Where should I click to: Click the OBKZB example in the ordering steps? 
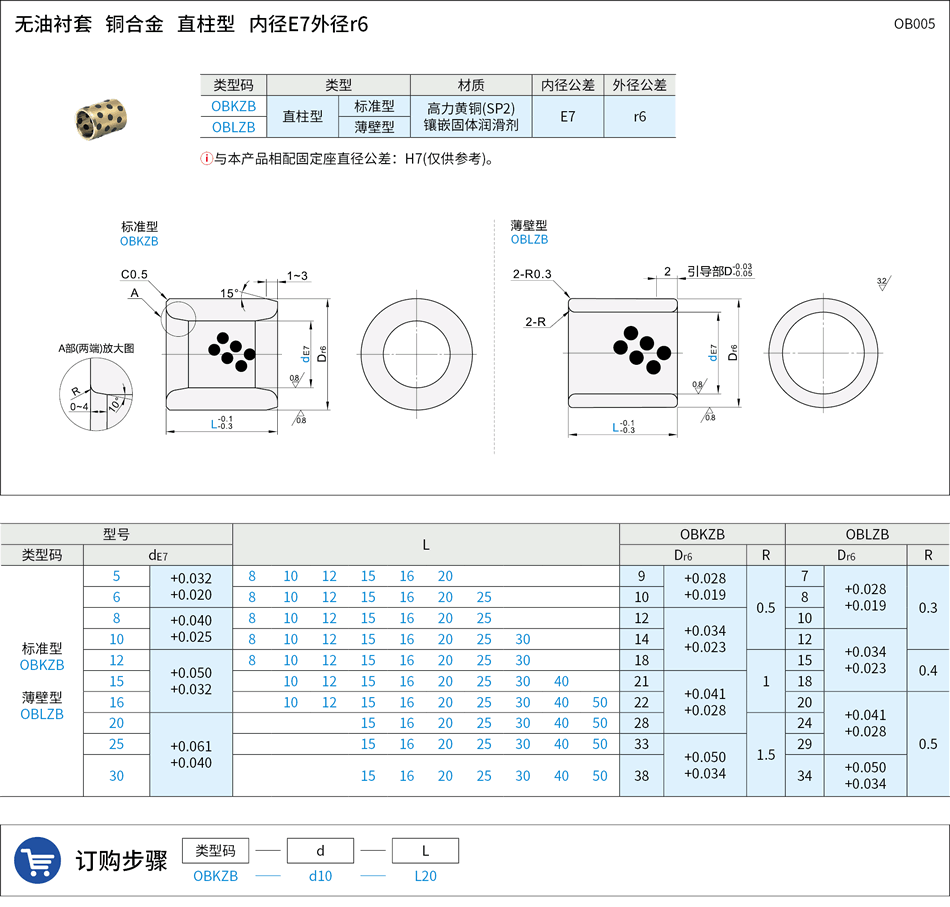pyautogui.click(x=216, y=876)
